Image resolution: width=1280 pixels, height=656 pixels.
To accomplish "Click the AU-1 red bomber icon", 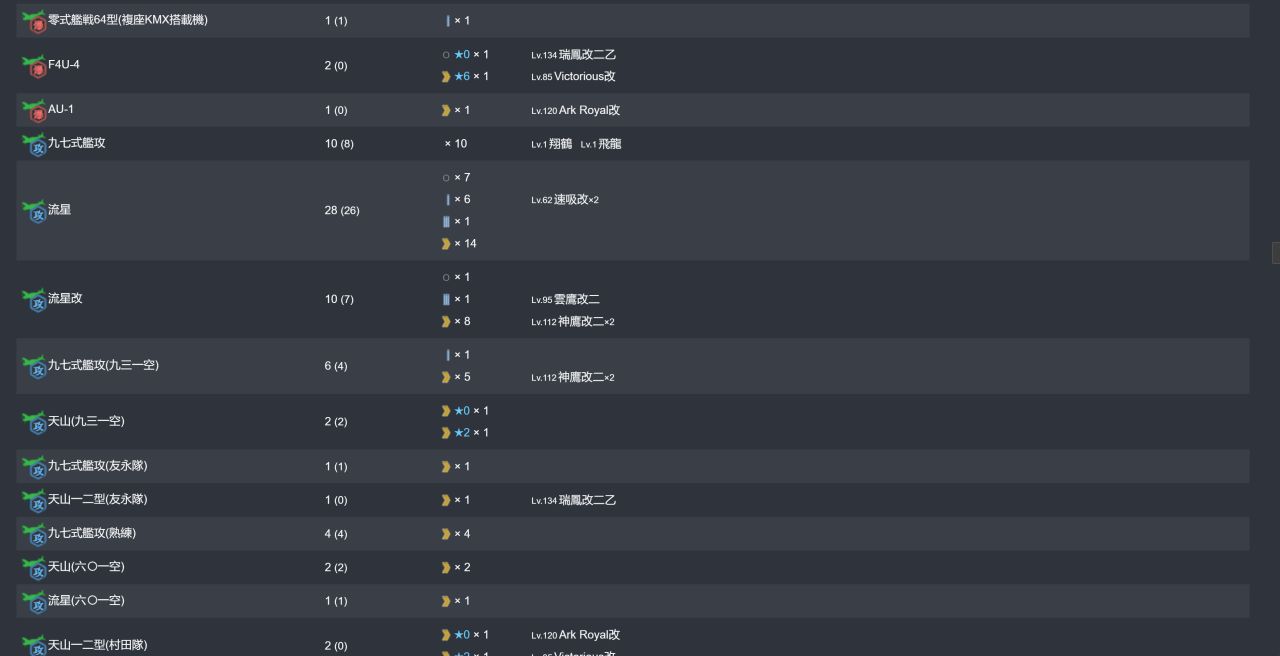I will coord(34,110).
